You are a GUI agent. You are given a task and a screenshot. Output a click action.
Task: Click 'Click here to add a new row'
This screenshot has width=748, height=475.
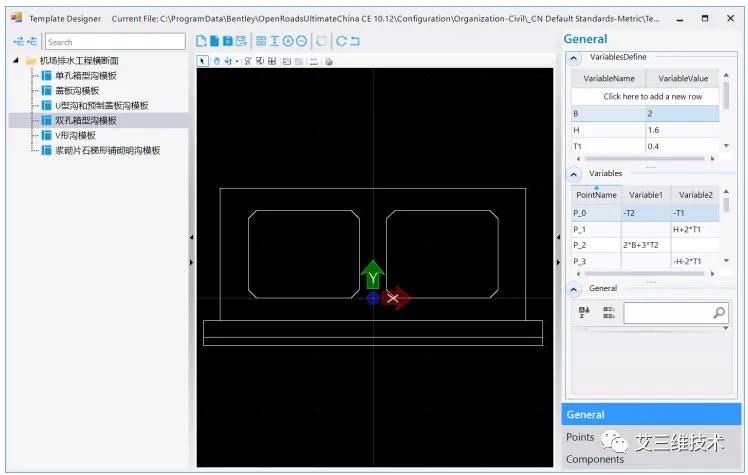click(652, 96)
